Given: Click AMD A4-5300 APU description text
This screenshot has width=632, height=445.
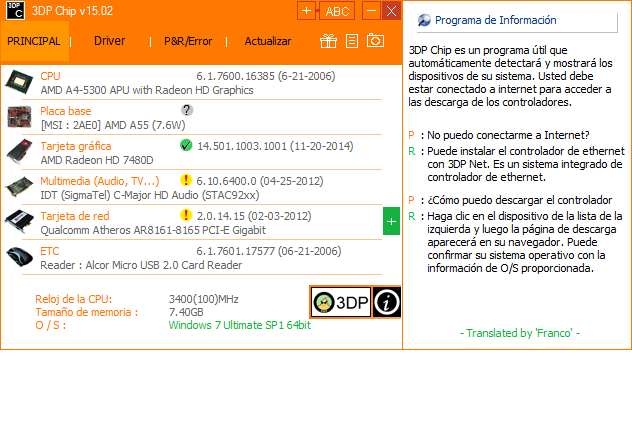Looking at the screenshot, I should (x=147, y=90).
